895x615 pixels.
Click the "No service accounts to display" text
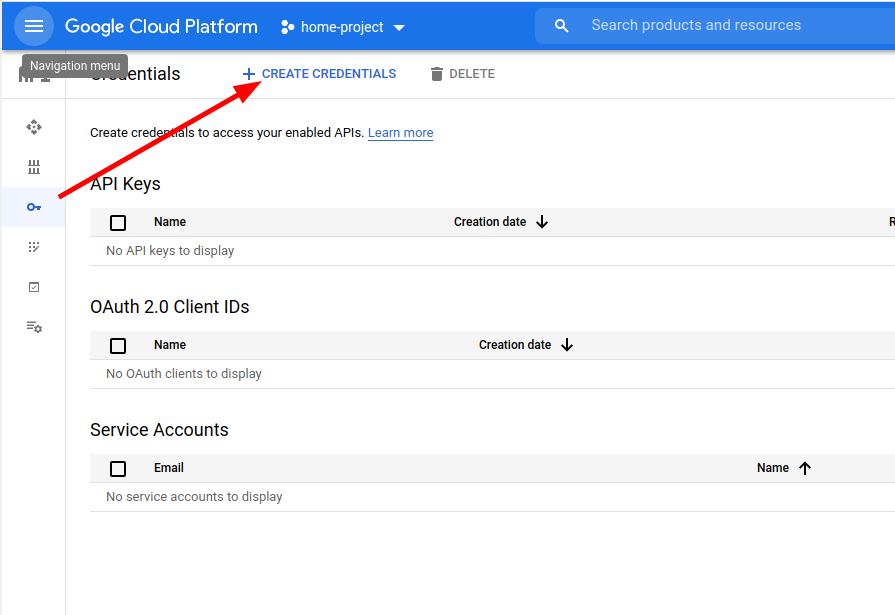point(194,497)
